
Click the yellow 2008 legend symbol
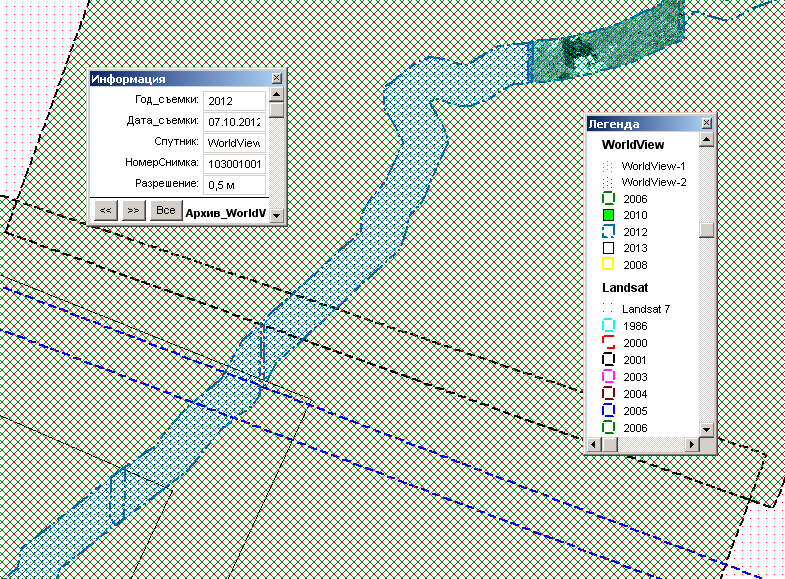[x=607, y=265]
